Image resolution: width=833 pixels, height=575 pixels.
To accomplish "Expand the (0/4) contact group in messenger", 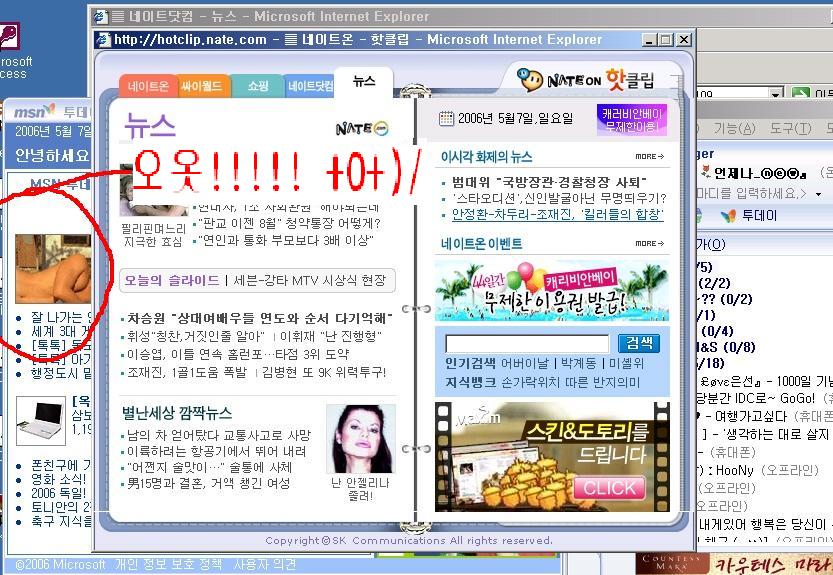I will pos(717,332).
